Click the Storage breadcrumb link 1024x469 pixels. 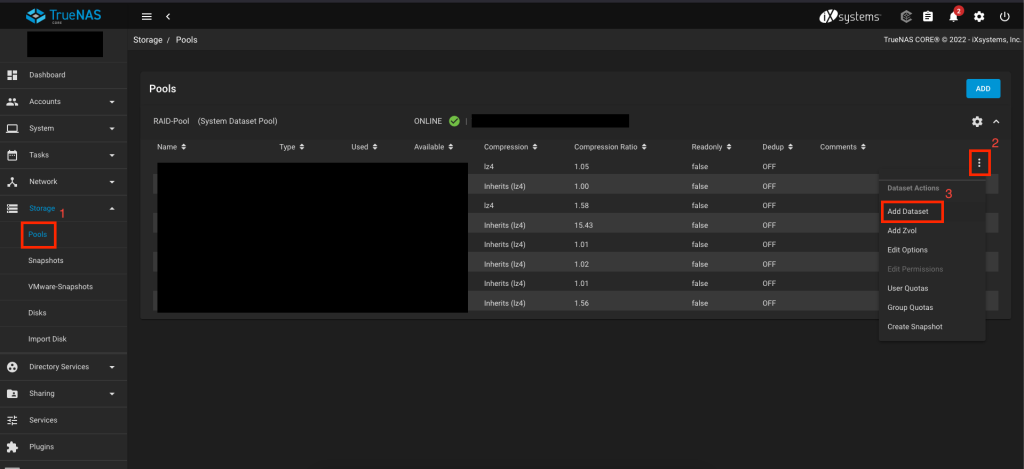pos(148,40)
